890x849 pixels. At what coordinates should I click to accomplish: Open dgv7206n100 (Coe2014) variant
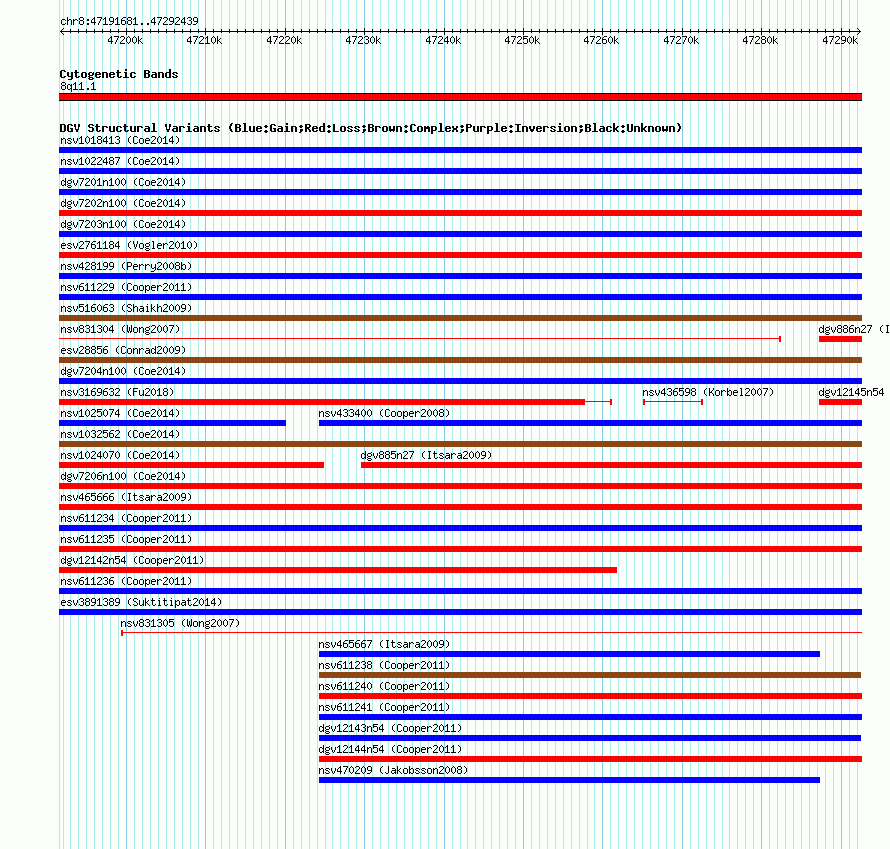(x=123, y=476)
